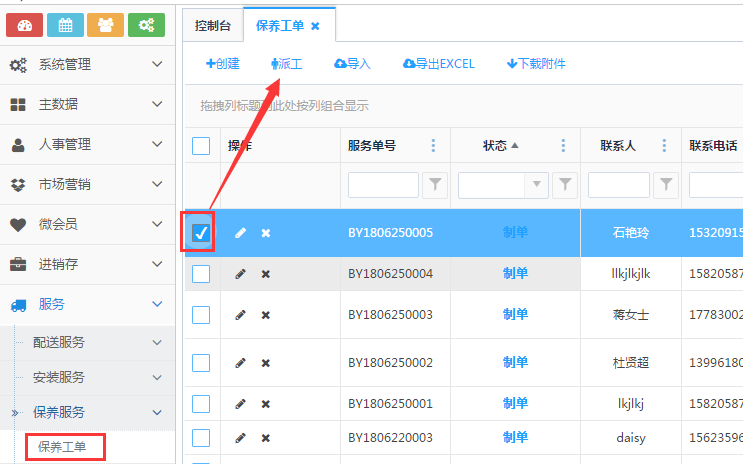Click the 服务单号 filter input field

pos(383,184)
